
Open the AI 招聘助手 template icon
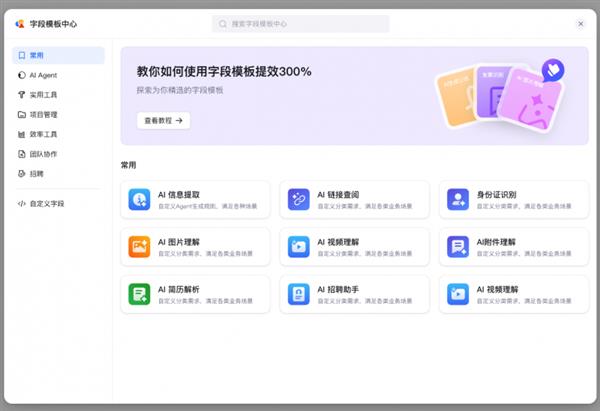tap(298, 294)
